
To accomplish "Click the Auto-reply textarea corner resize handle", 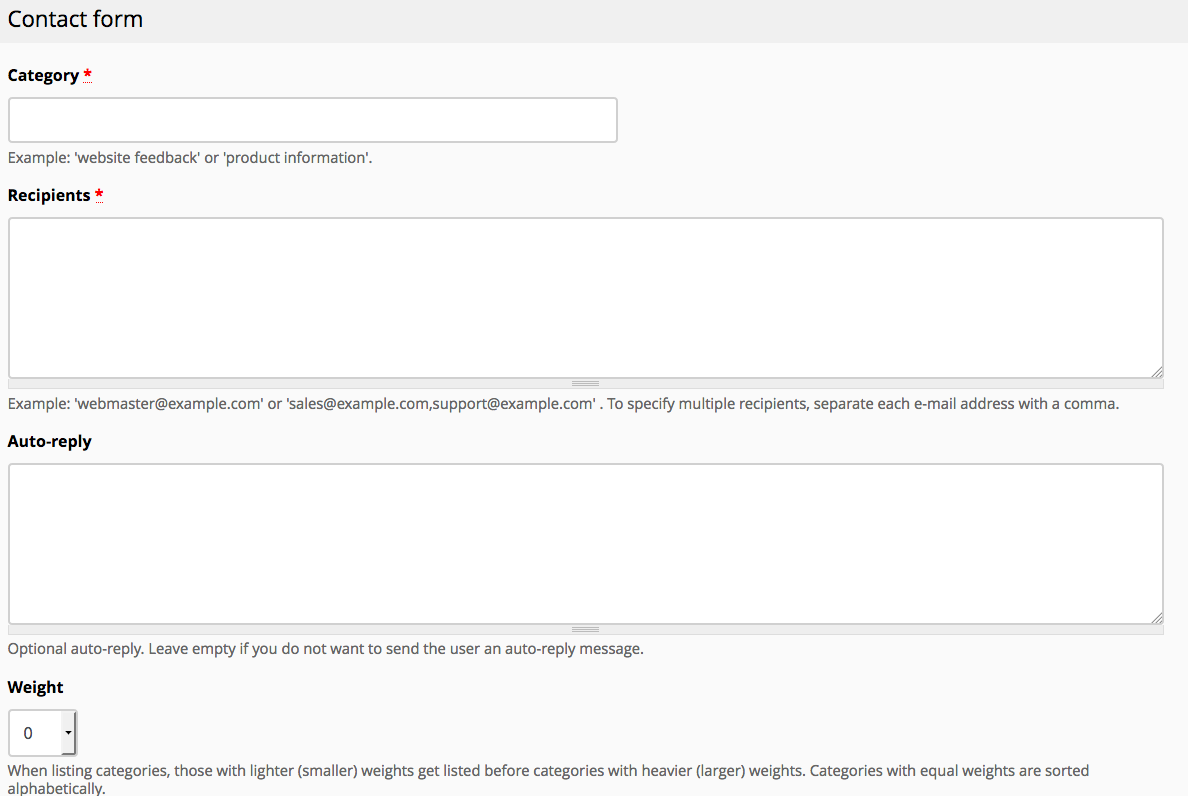I will point(1156,617).
